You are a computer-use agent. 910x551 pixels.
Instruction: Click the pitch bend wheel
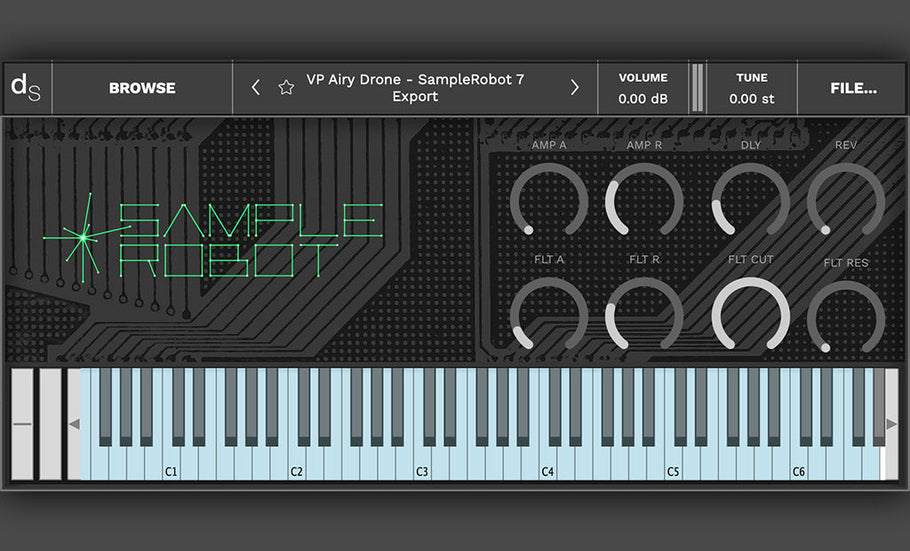[23, 424]
